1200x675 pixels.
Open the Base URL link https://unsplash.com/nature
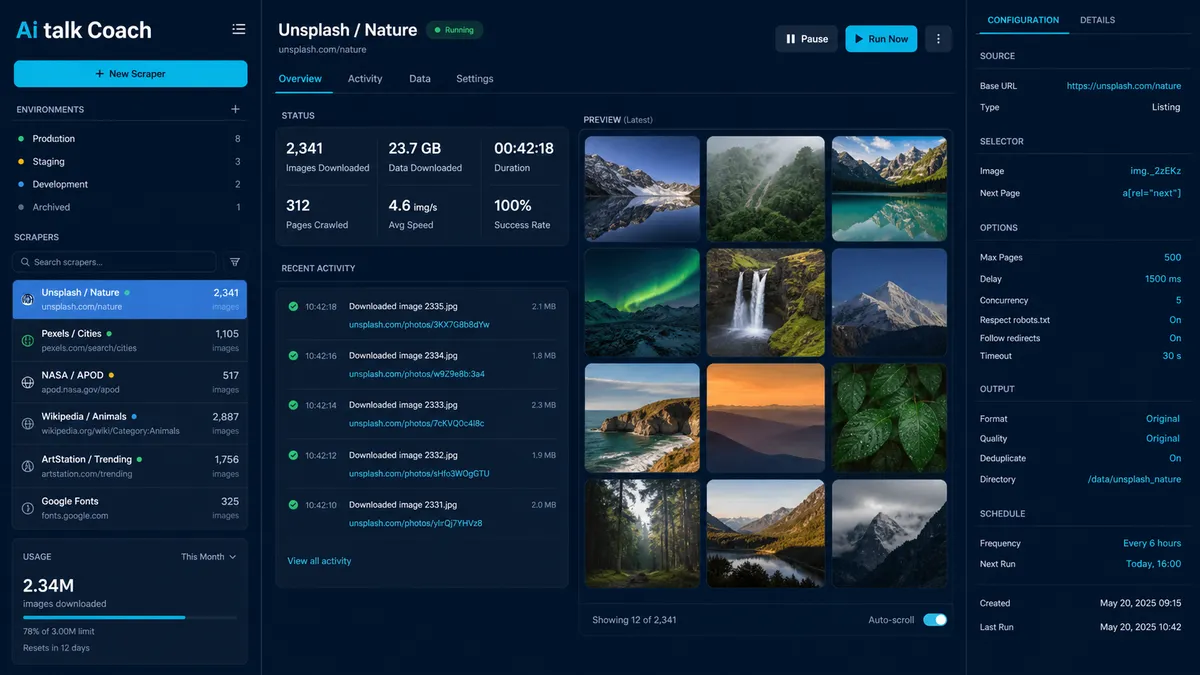[x=1123, y=86]
